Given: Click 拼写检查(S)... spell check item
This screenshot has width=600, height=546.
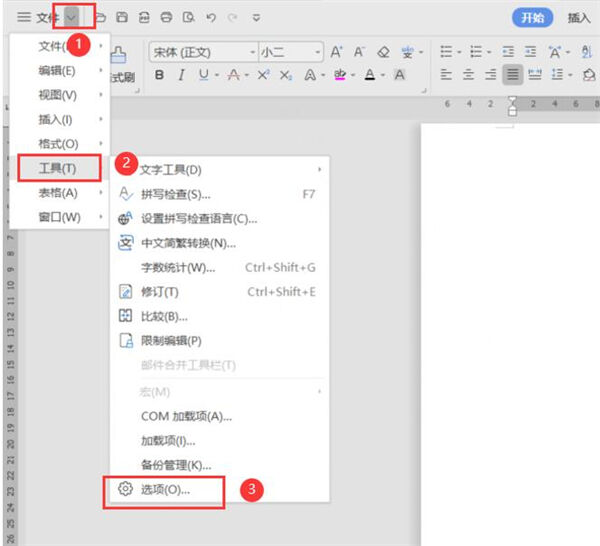Looking at the screenshot, I should [175, 194].
